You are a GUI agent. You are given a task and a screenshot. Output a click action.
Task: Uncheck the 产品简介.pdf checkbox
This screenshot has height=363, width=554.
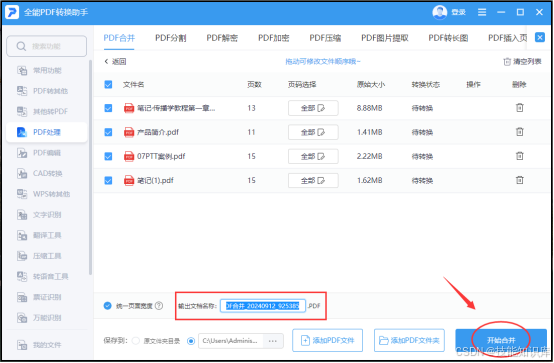click(108, 132)
